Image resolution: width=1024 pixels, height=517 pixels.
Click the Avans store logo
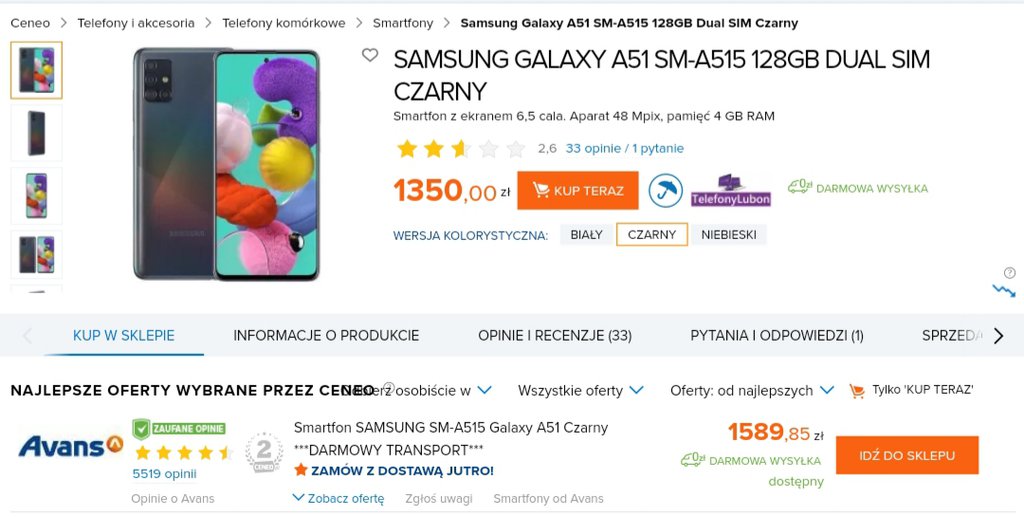coord(70,446)
